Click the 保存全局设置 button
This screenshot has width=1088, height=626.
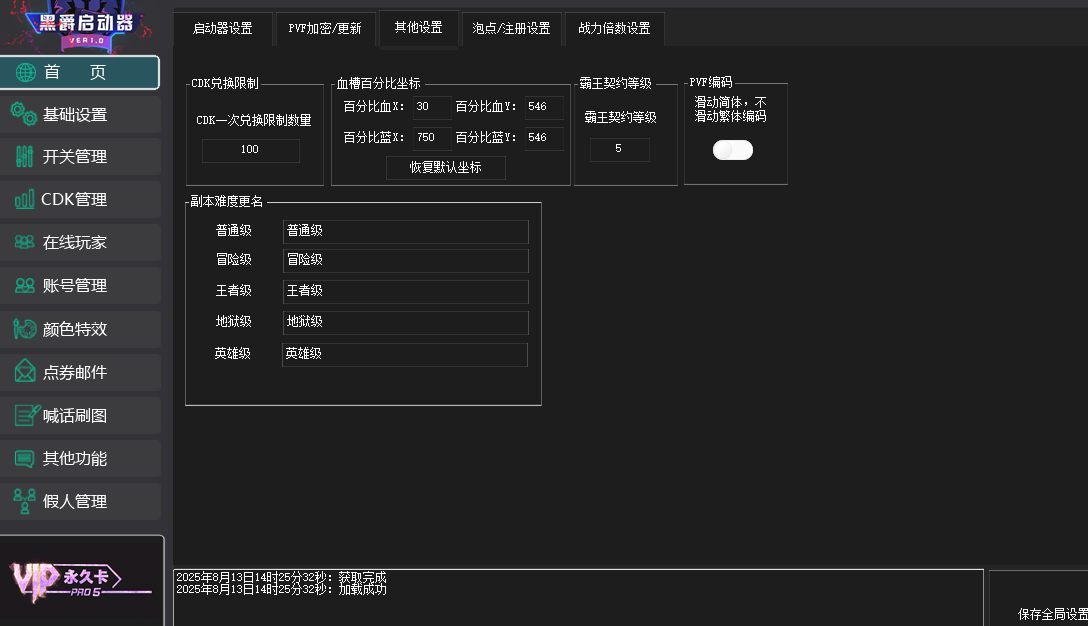tap(1051, 613)
